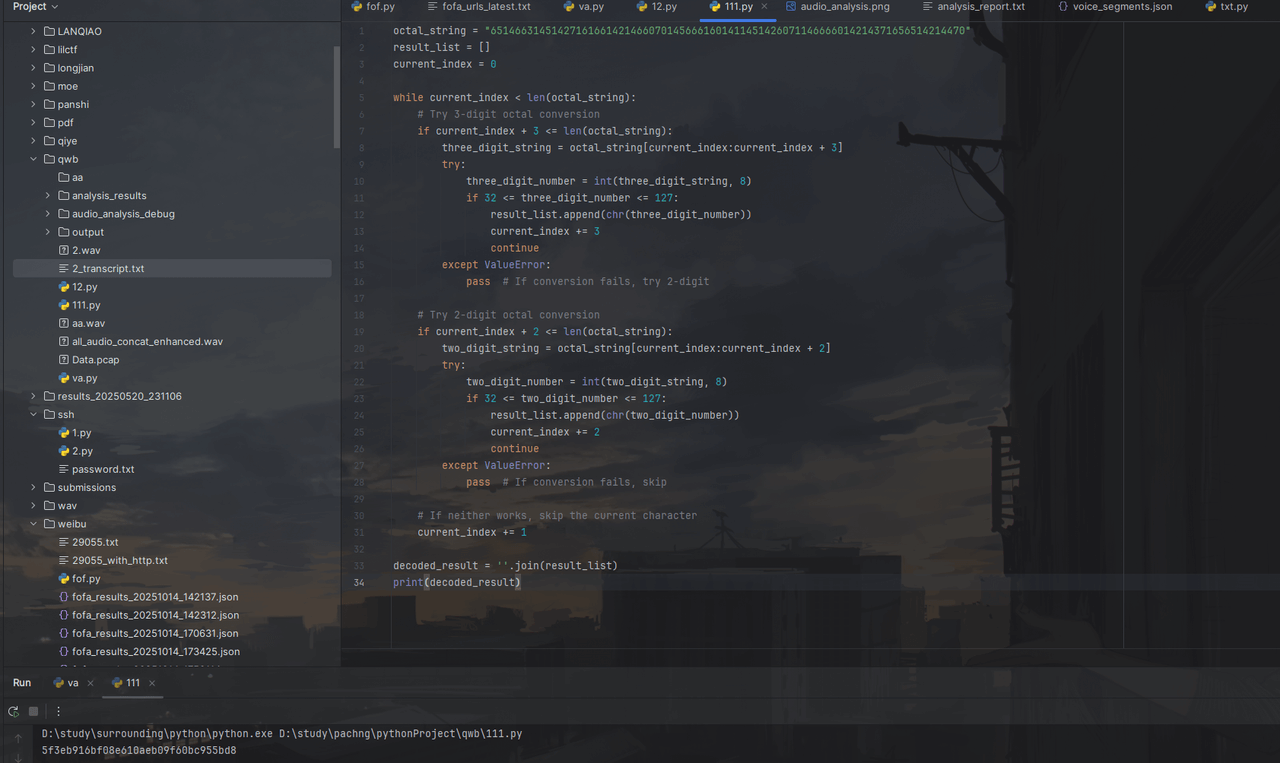The width and height of the screenshot is (1280, 763).
Task: Open Data.pcap in the project tree
Action: click(x=95, y=360)
